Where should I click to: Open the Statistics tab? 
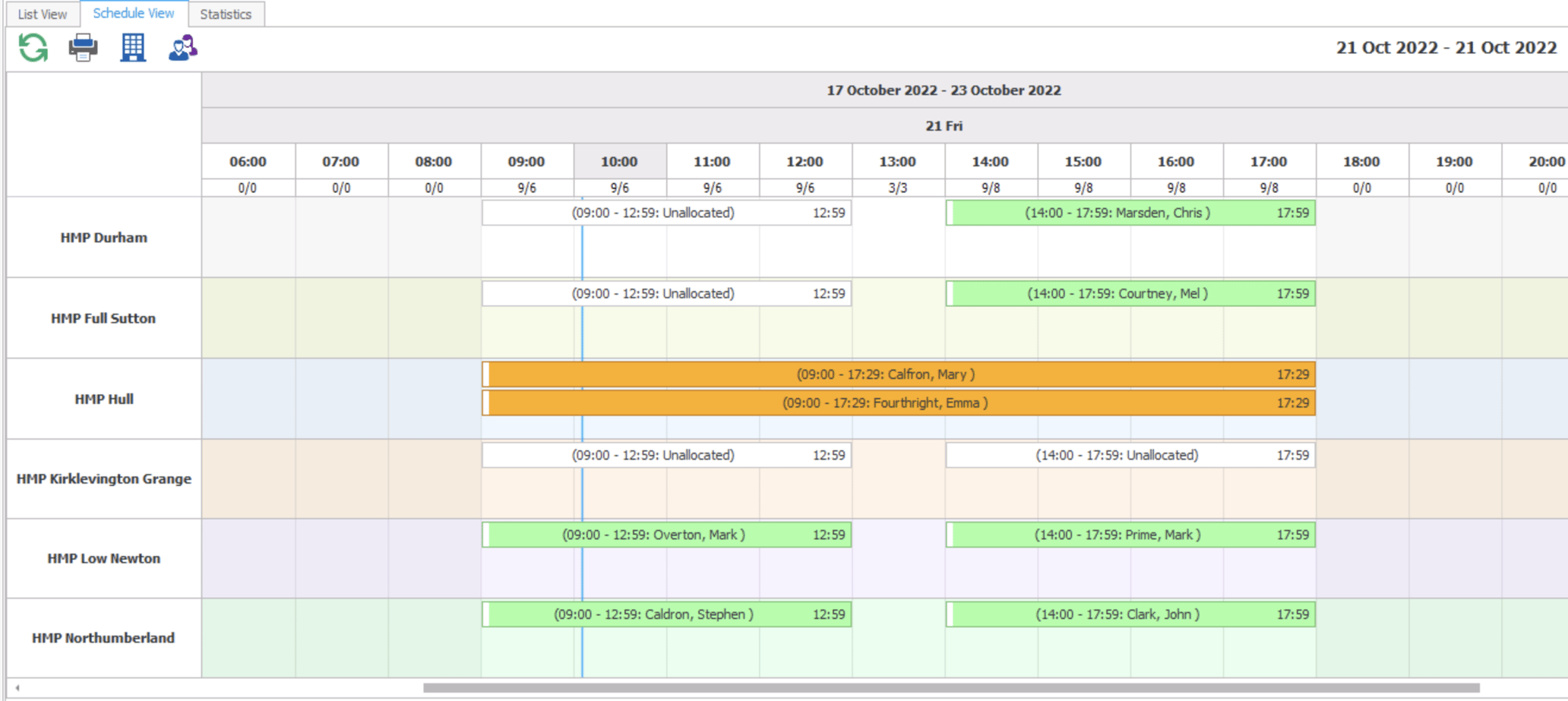226,14
